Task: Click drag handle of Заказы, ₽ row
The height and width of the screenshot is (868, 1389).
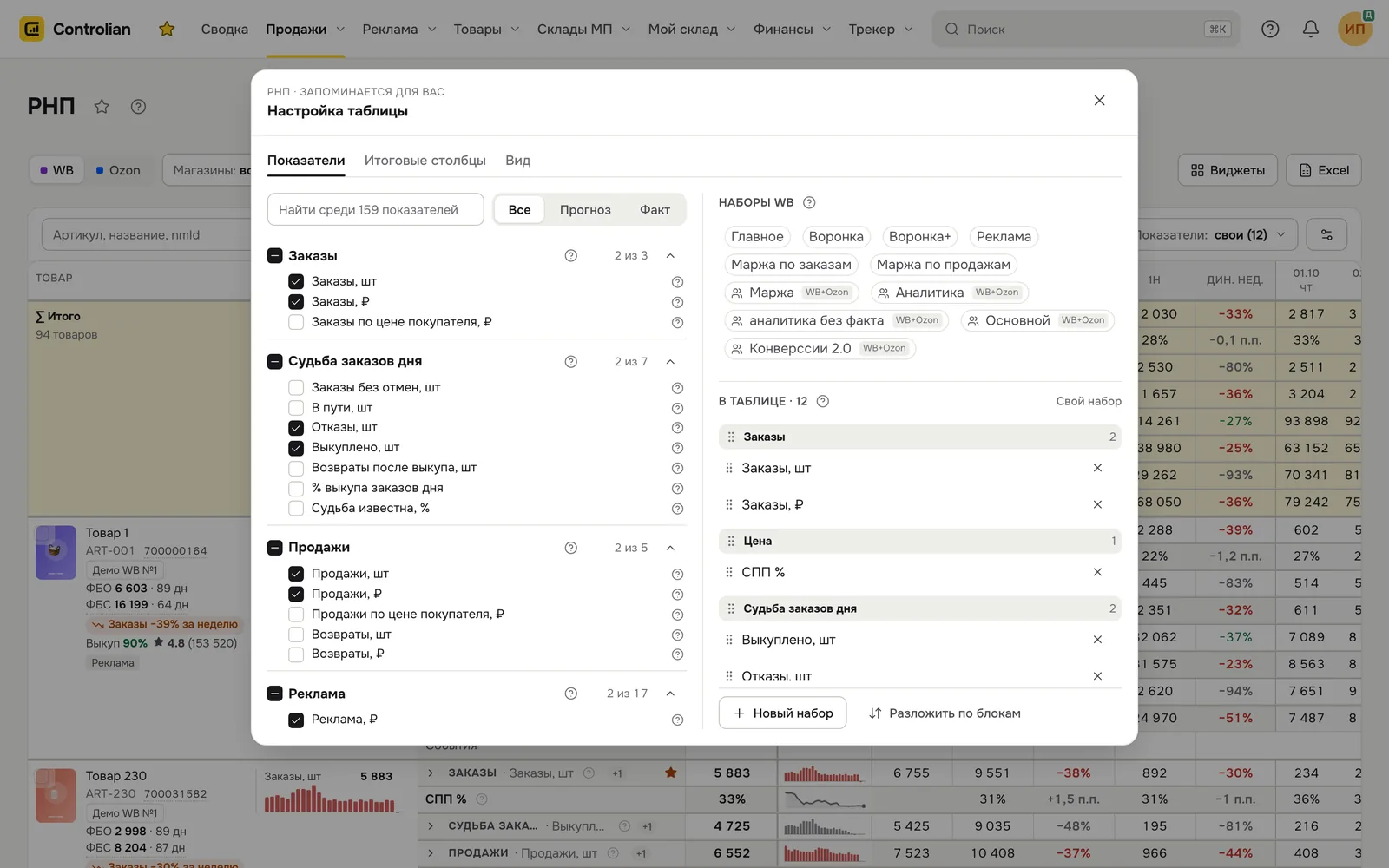Action: [x=729, y=504]
